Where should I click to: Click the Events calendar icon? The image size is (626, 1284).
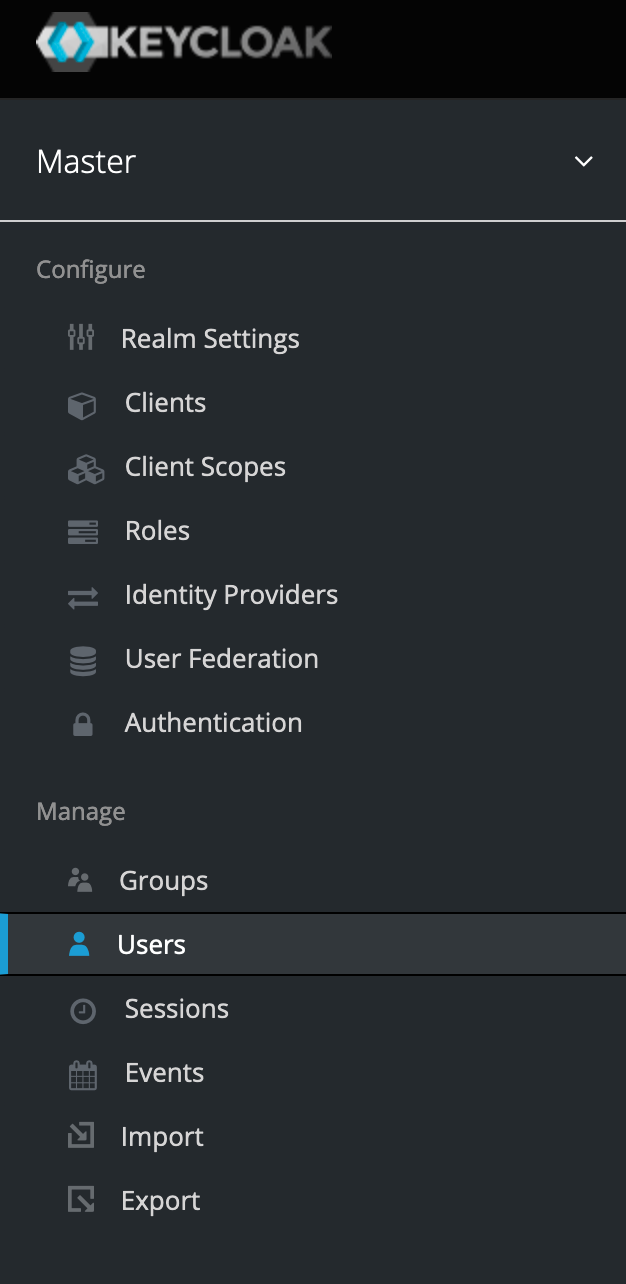coord(82,1075)
